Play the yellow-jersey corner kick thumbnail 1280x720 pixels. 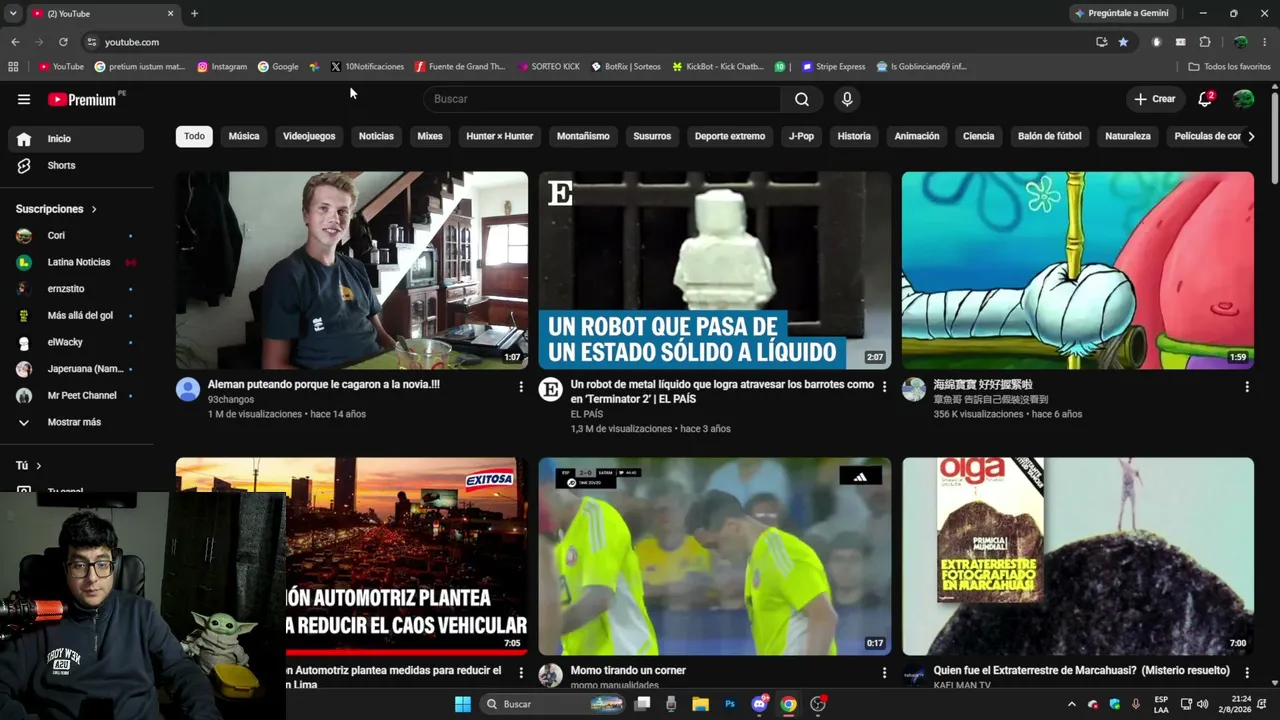click(x=715, y=557)
